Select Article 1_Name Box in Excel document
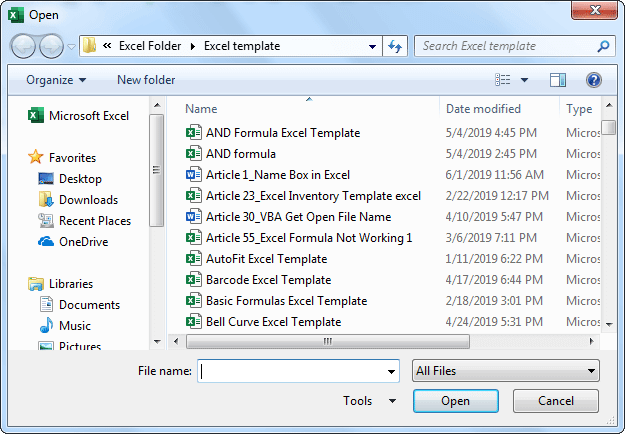 [x=268, y=175]
